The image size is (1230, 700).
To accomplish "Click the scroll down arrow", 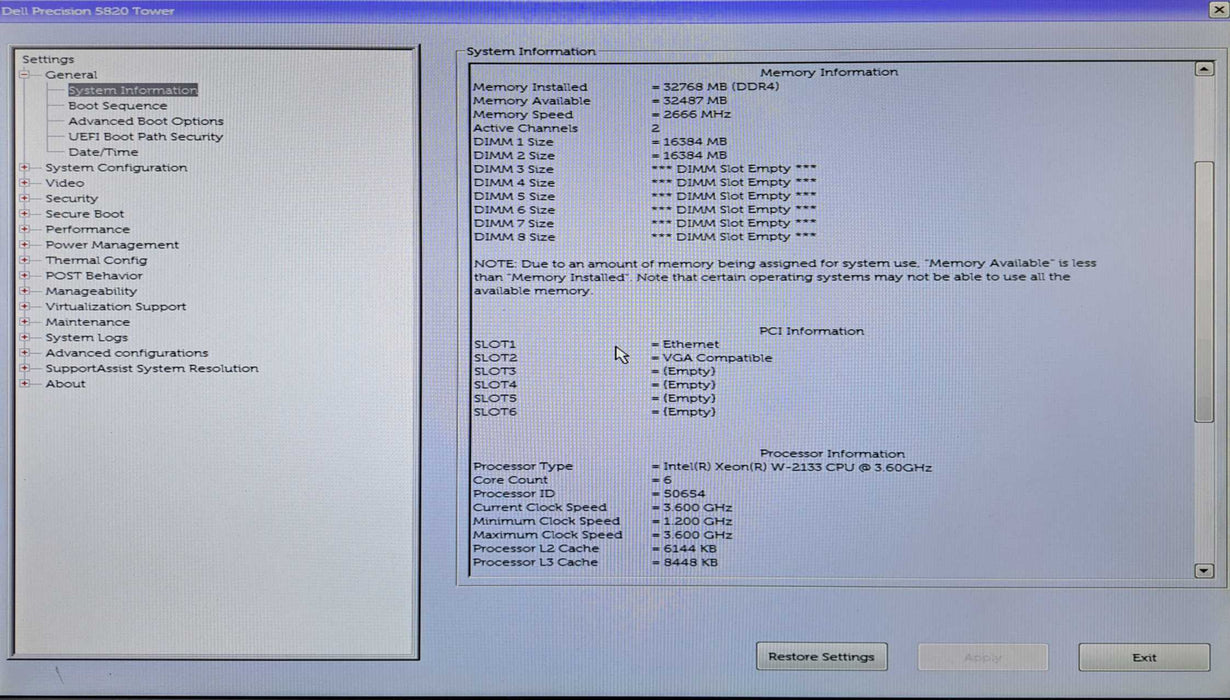I will tap(1204, 570).
